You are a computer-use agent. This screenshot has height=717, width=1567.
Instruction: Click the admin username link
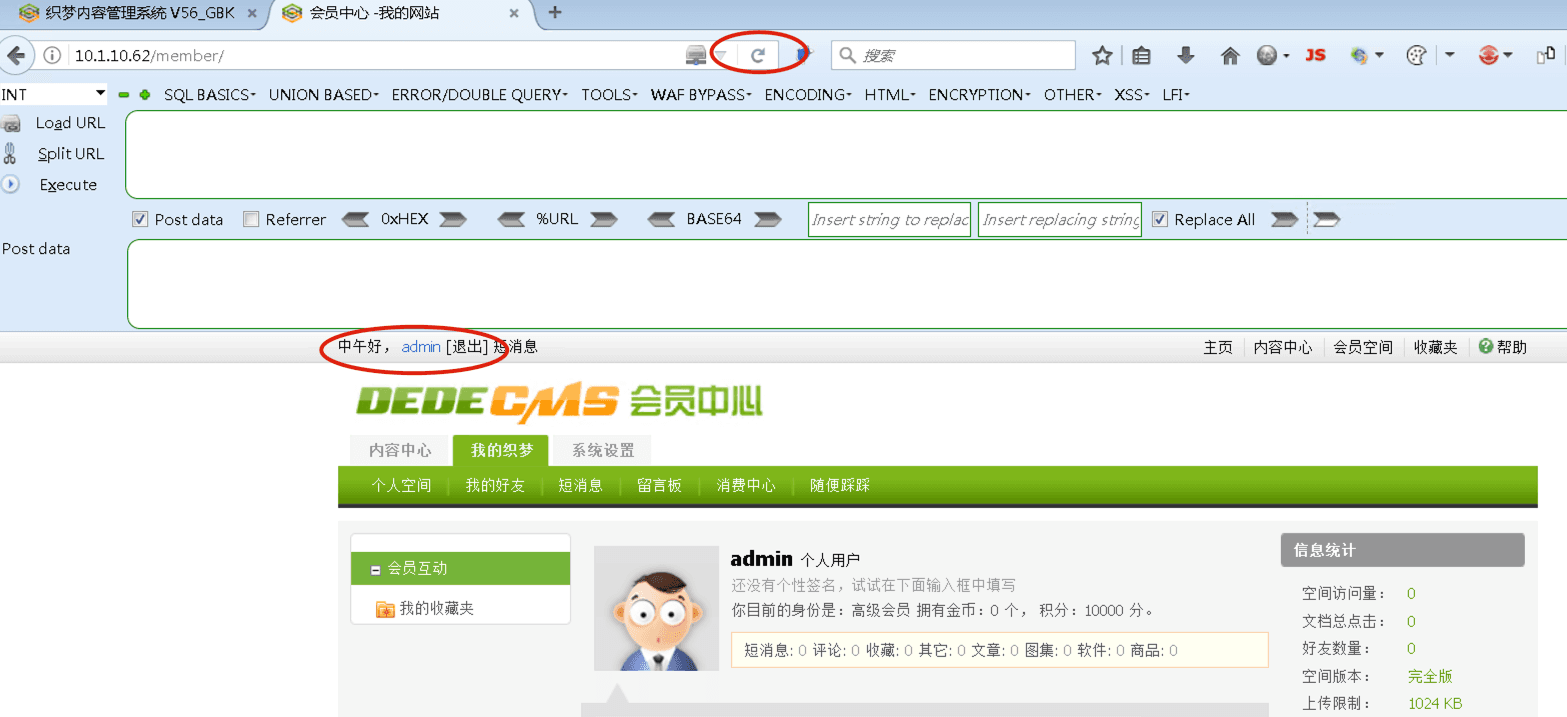pos(421,347)
